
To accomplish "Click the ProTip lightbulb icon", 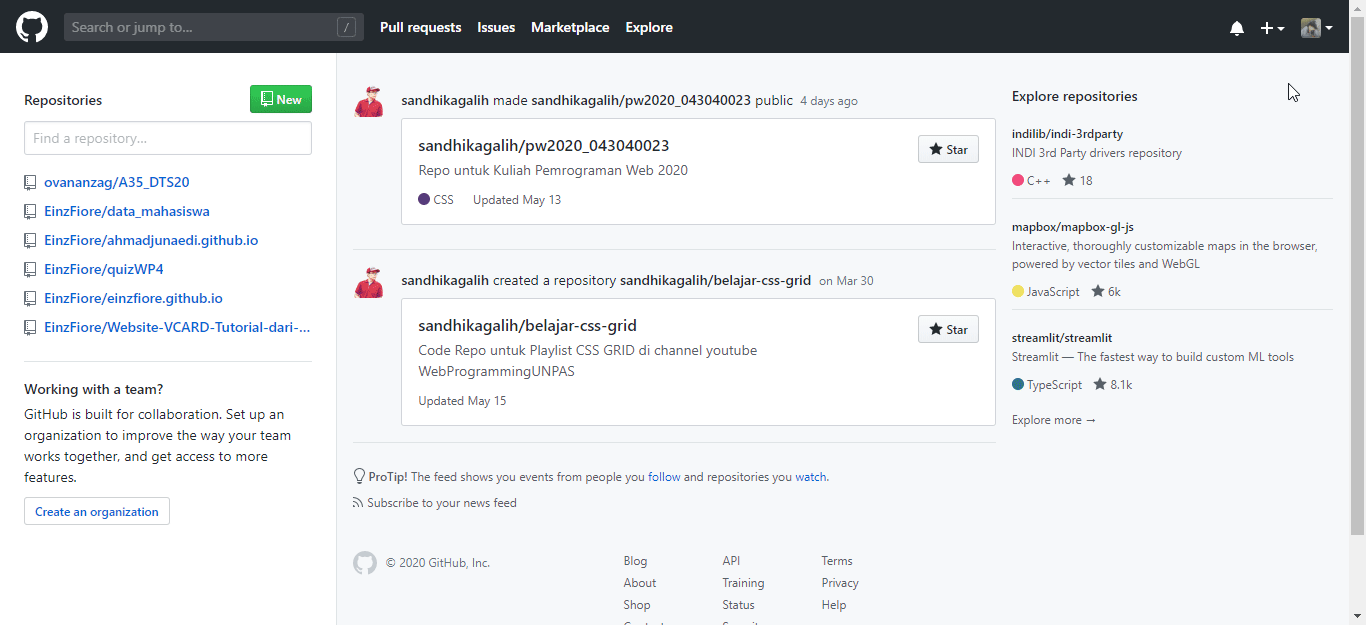I will point(359,477).
